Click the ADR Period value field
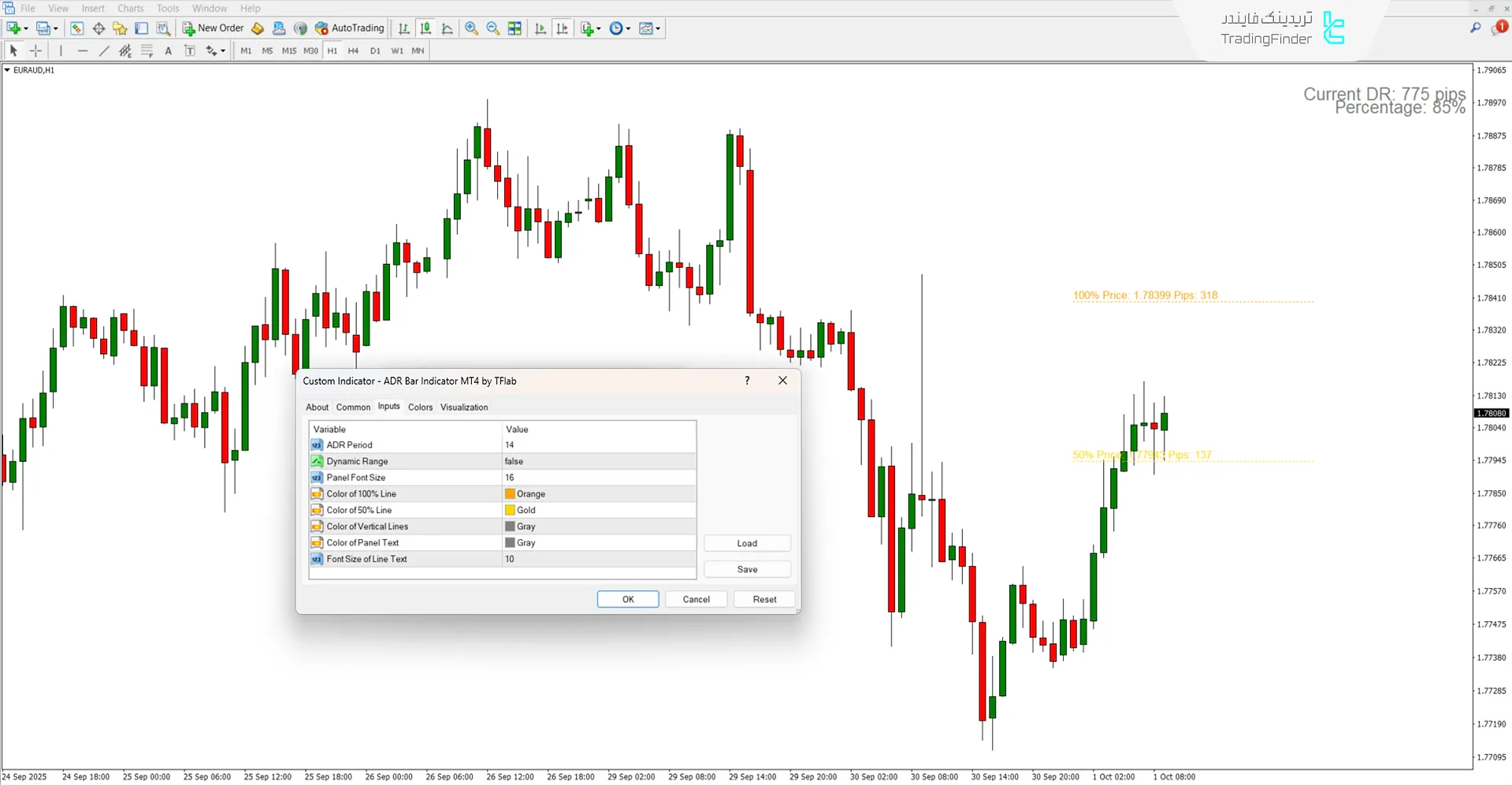Viewport: 1512px width, 785px height. click(x=598, y=445)
